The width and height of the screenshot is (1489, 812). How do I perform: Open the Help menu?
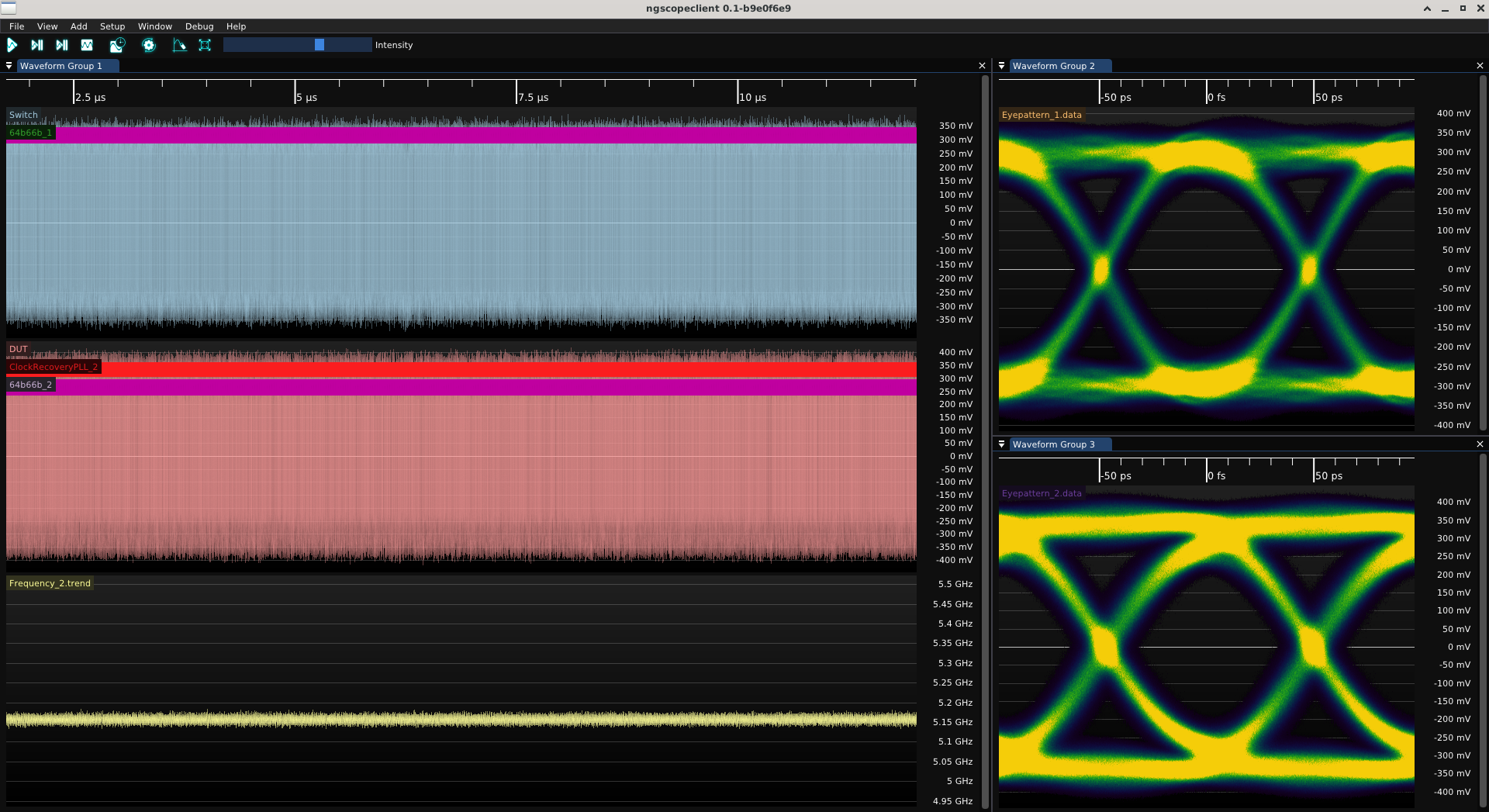point(236,26)
